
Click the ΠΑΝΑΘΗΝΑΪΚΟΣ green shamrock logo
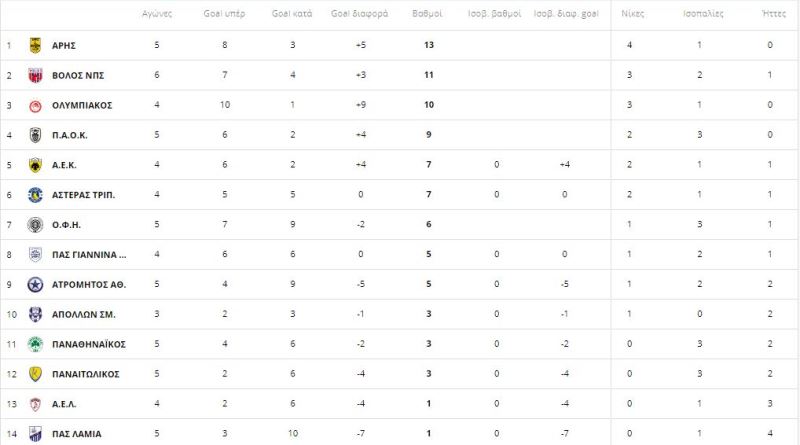(35, 344)
